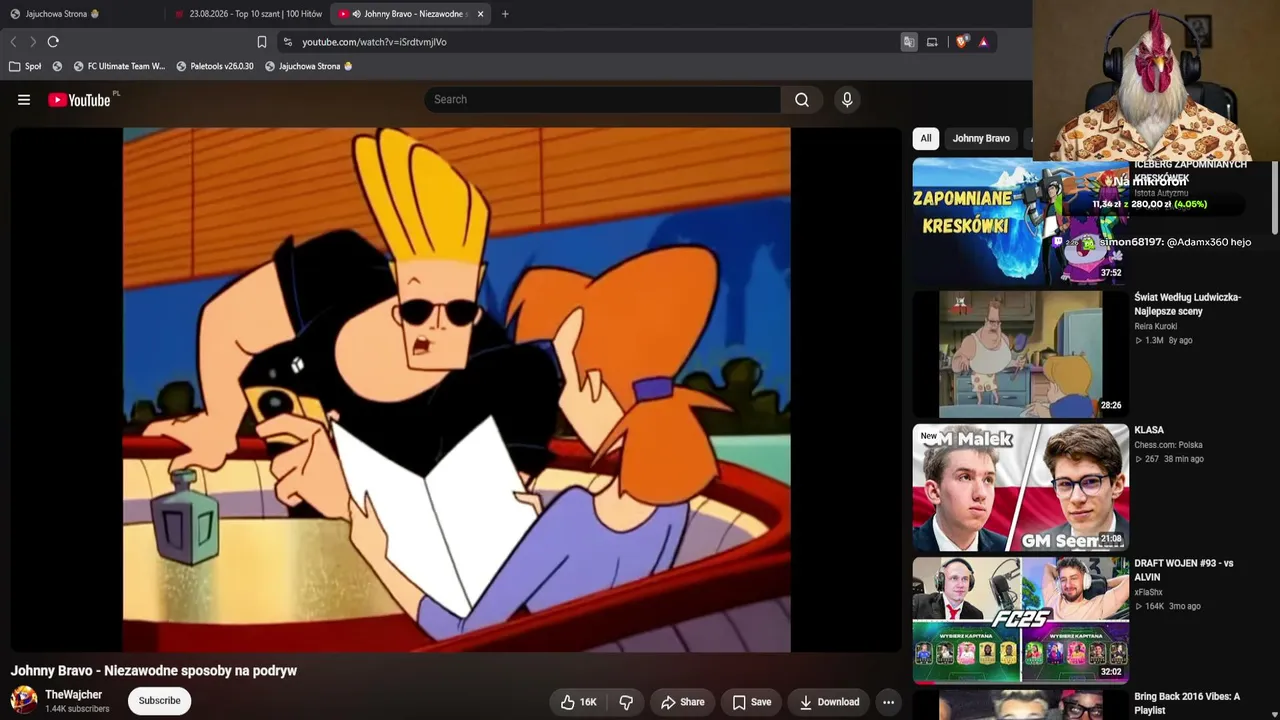Select the Johnny Bravo filter chip
The width and height of the screenshot is (1280, 720).
(981, 139)
